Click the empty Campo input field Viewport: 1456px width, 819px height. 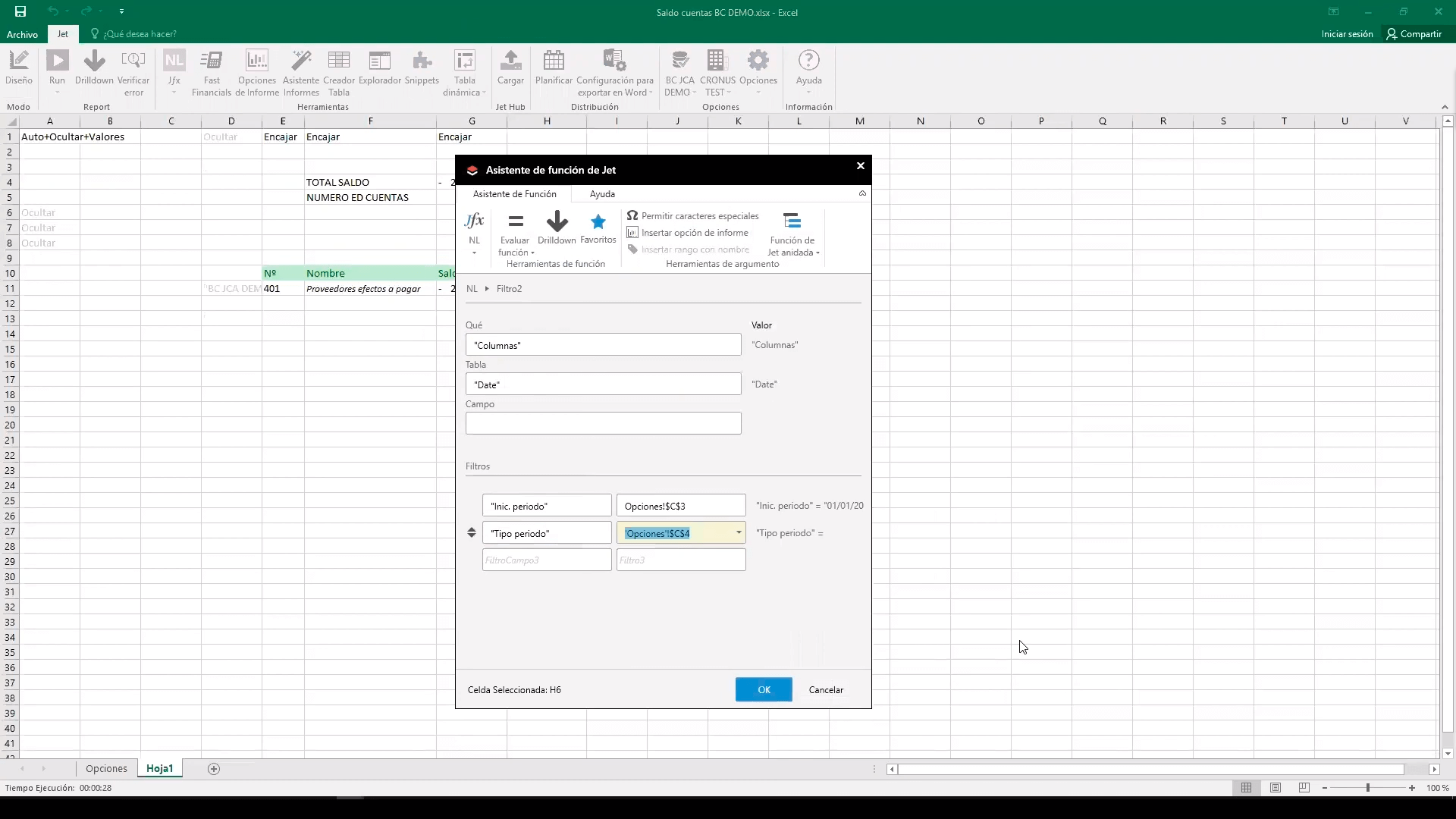603,423
